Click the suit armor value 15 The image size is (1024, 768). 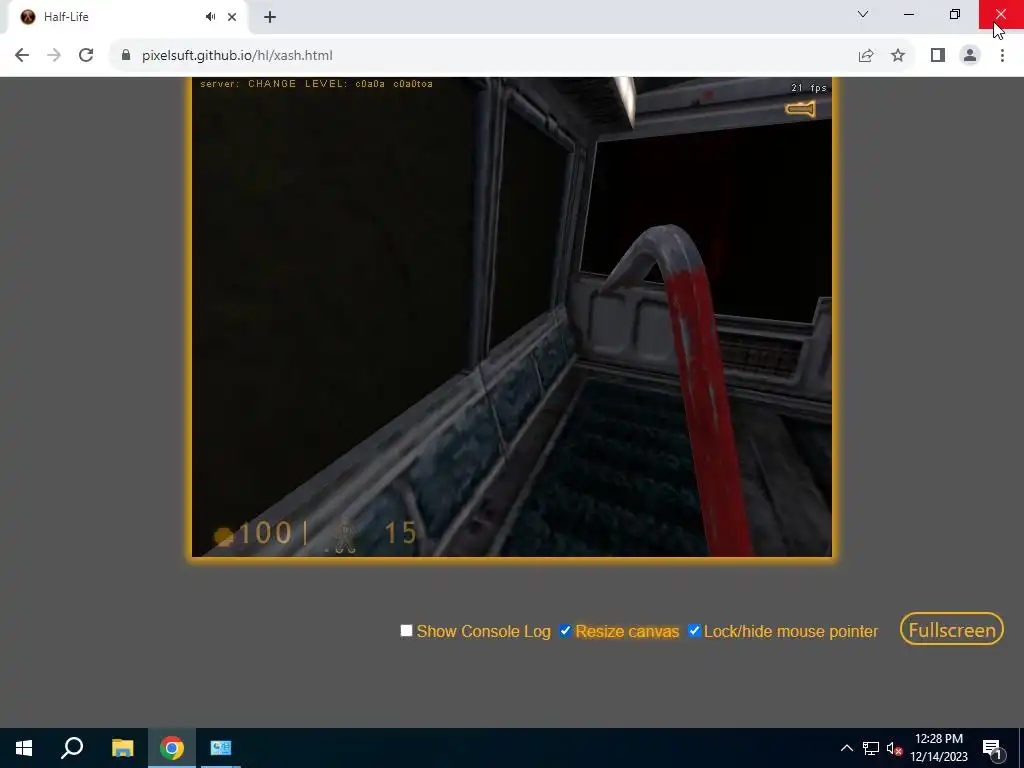(x=400, y=534)
